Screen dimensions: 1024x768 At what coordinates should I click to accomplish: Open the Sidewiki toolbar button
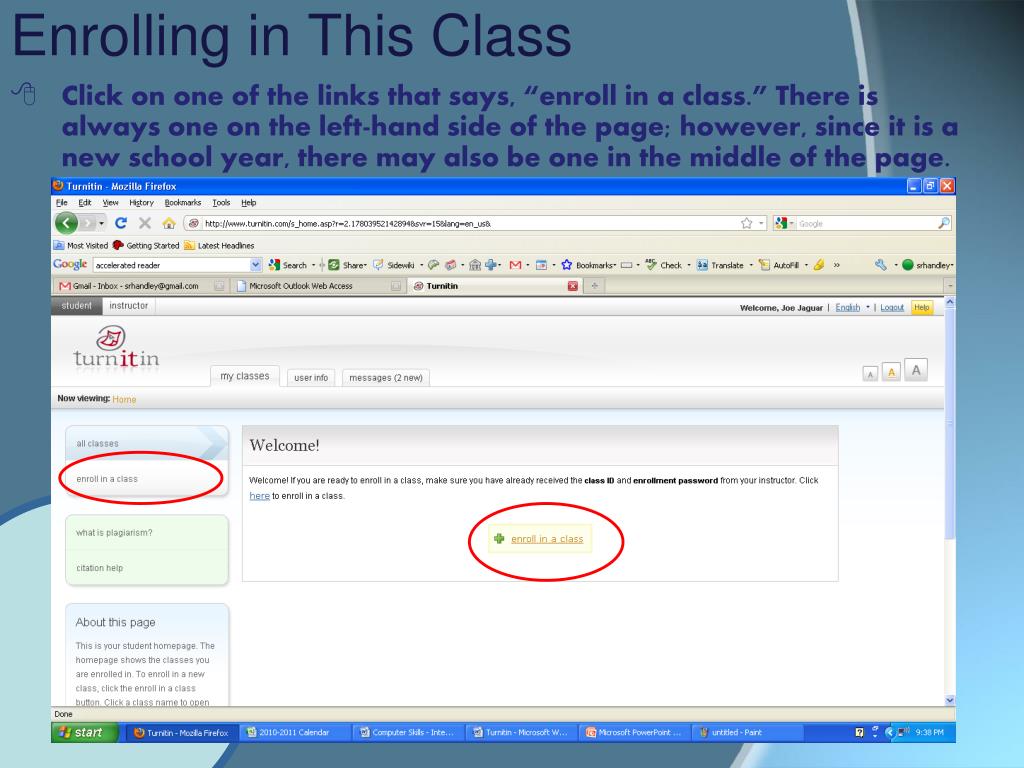394,265
